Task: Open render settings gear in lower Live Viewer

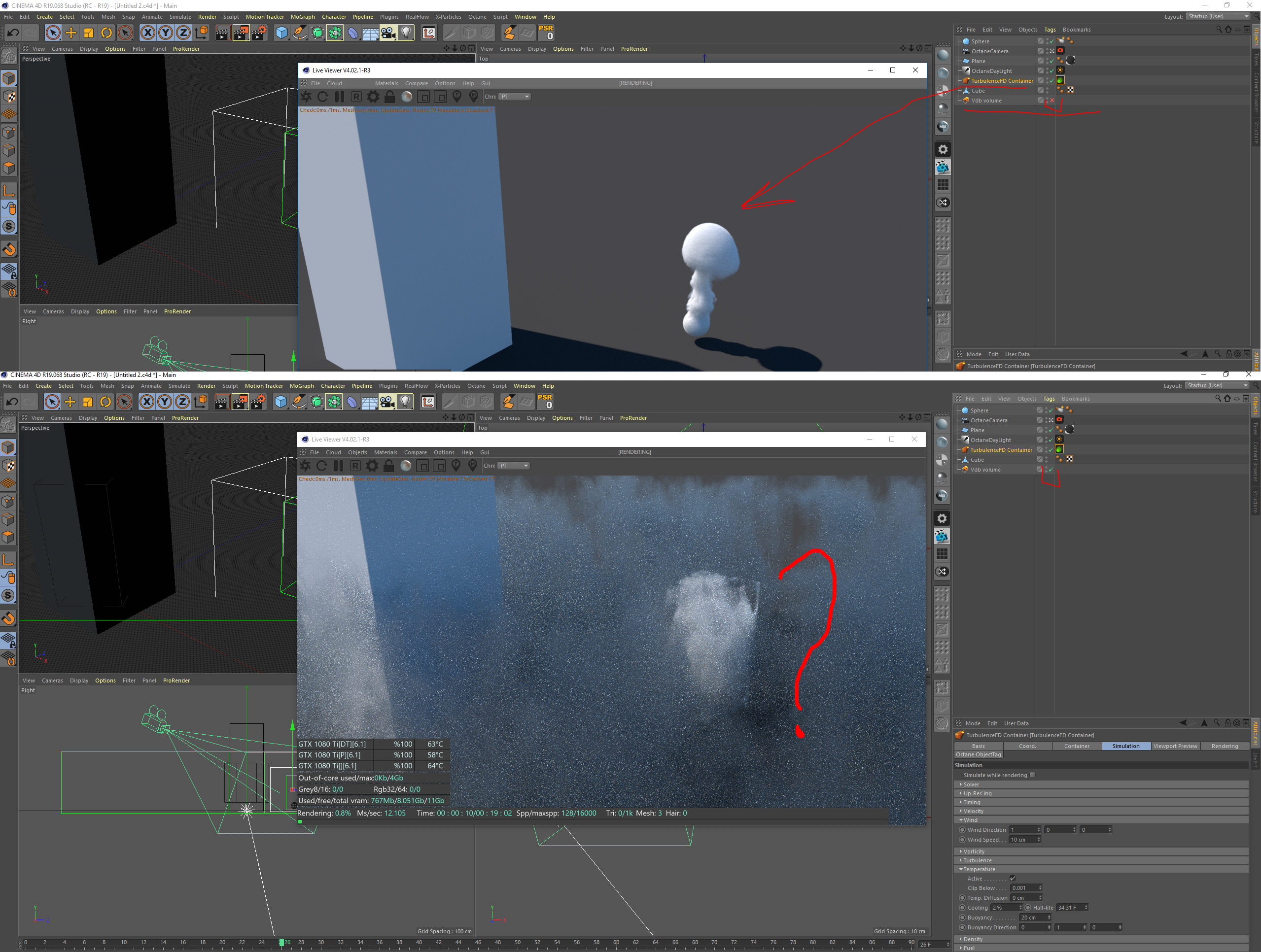Action: [x=372, y=466]
